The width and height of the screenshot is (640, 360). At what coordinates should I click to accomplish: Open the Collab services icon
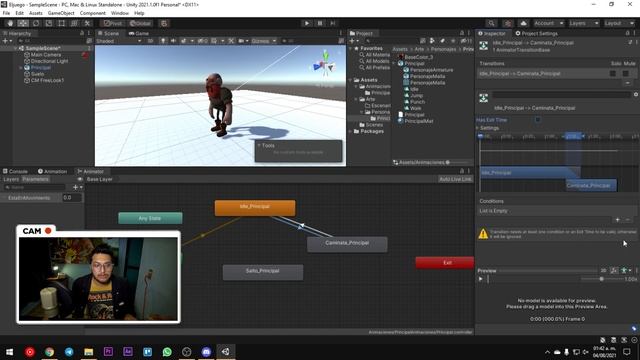tap(508, 23)
